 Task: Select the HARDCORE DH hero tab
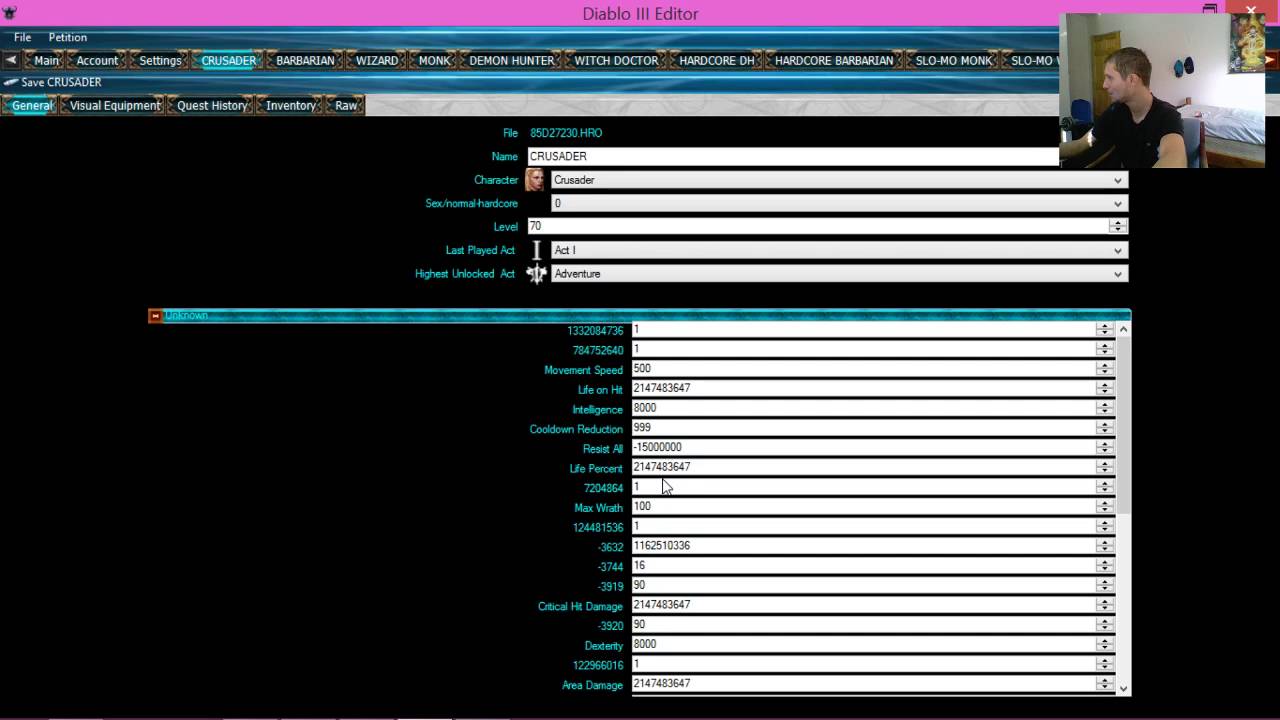tap(716, 60)
